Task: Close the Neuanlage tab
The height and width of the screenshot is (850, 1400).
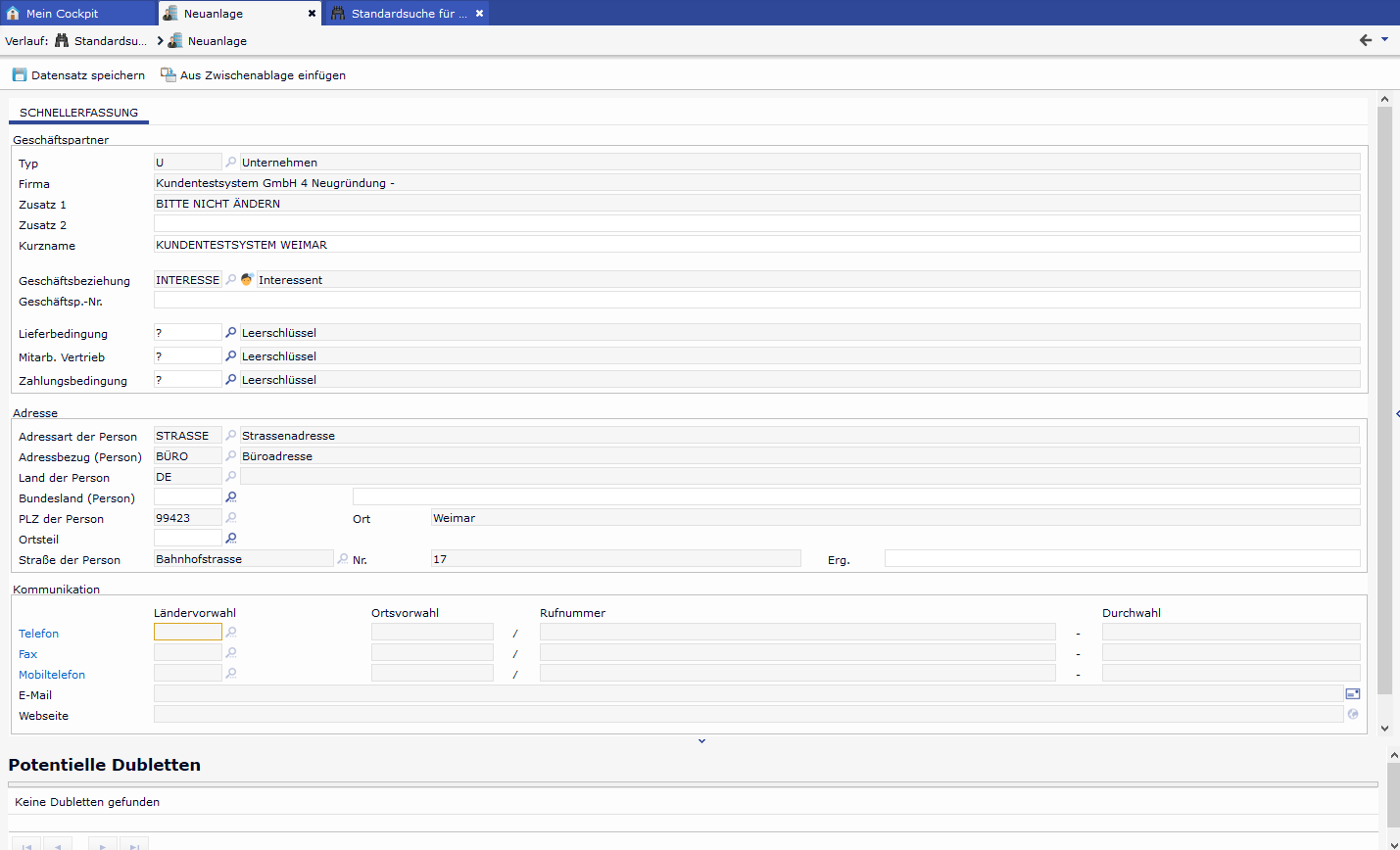Action: click(x=312, y=14)
